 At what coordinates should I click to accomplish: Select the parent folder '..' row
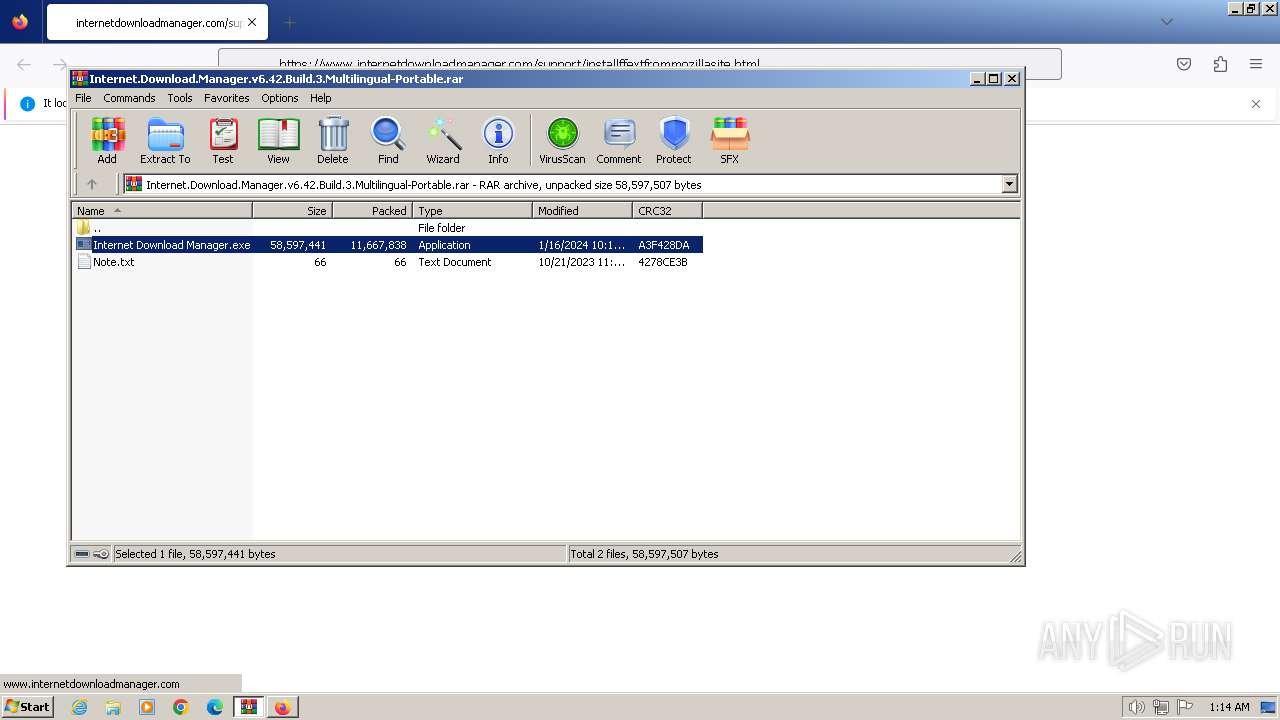point(388,228)
